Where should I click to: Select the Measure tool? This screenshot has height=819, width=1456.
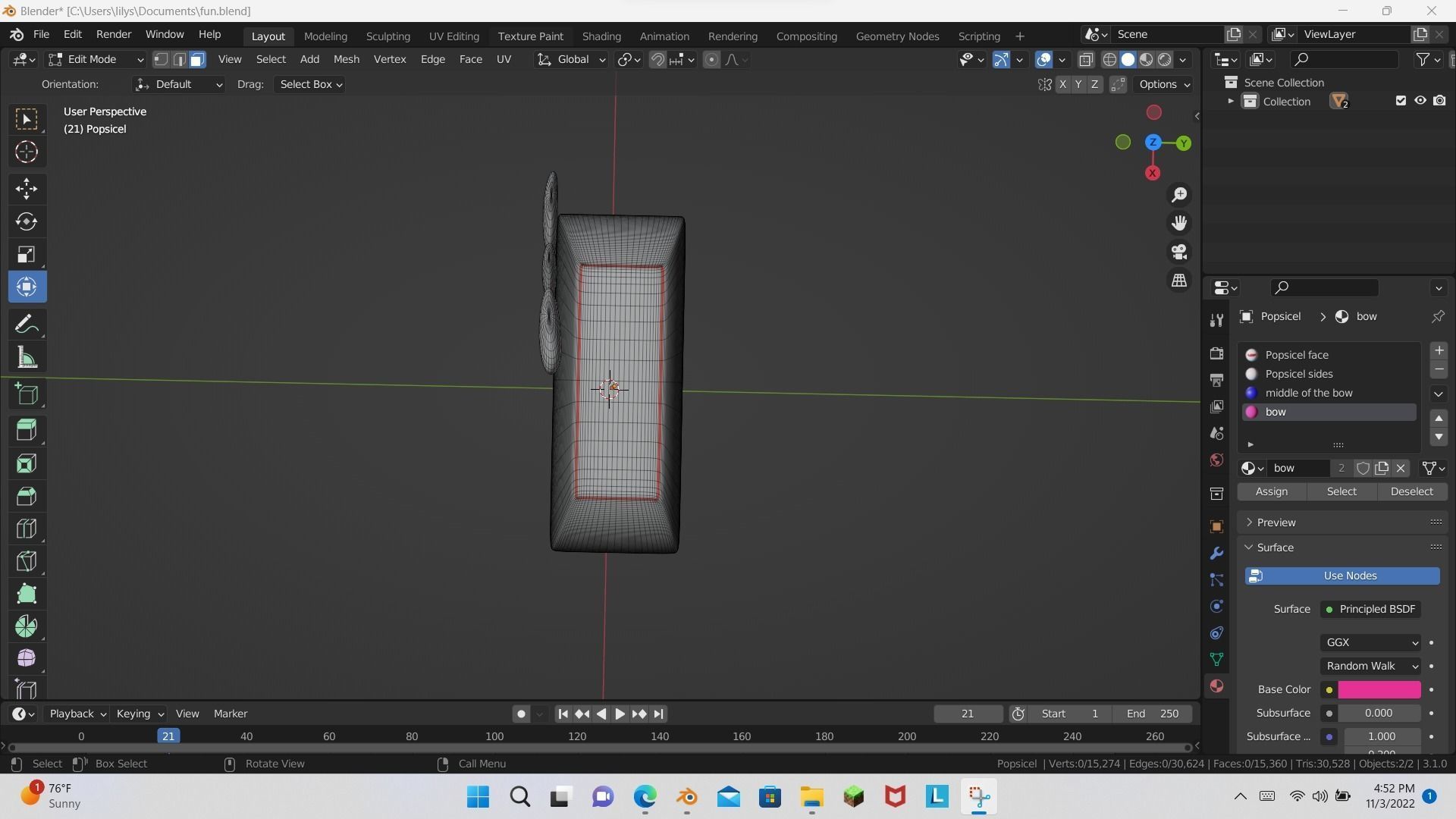27,357
